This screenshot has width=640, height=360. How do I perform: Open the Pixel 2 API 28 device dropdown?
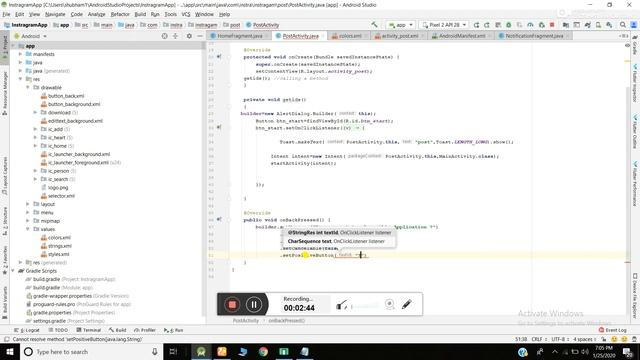(444, 25)
